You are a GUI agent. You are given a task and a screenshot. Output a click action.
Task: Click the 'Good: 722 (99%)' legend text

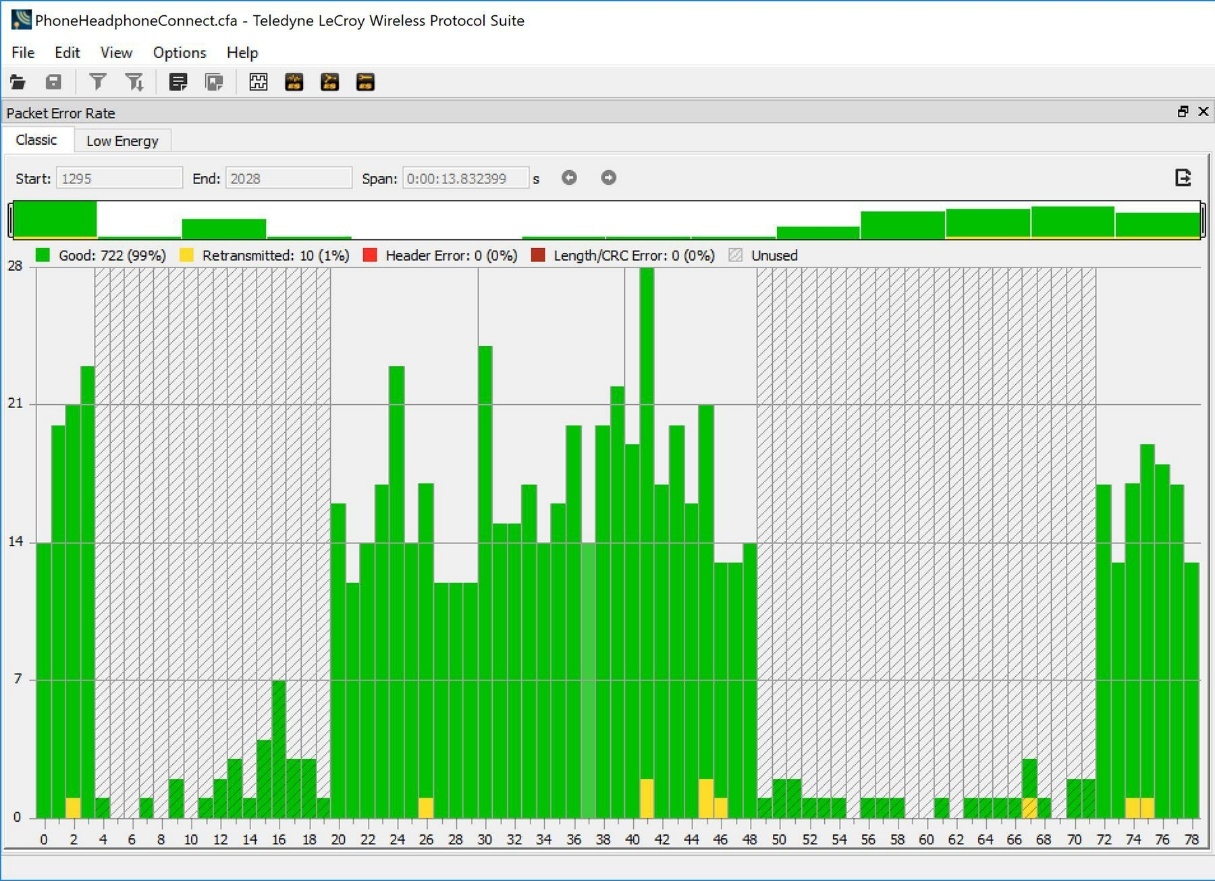click(x=112, y=256)
